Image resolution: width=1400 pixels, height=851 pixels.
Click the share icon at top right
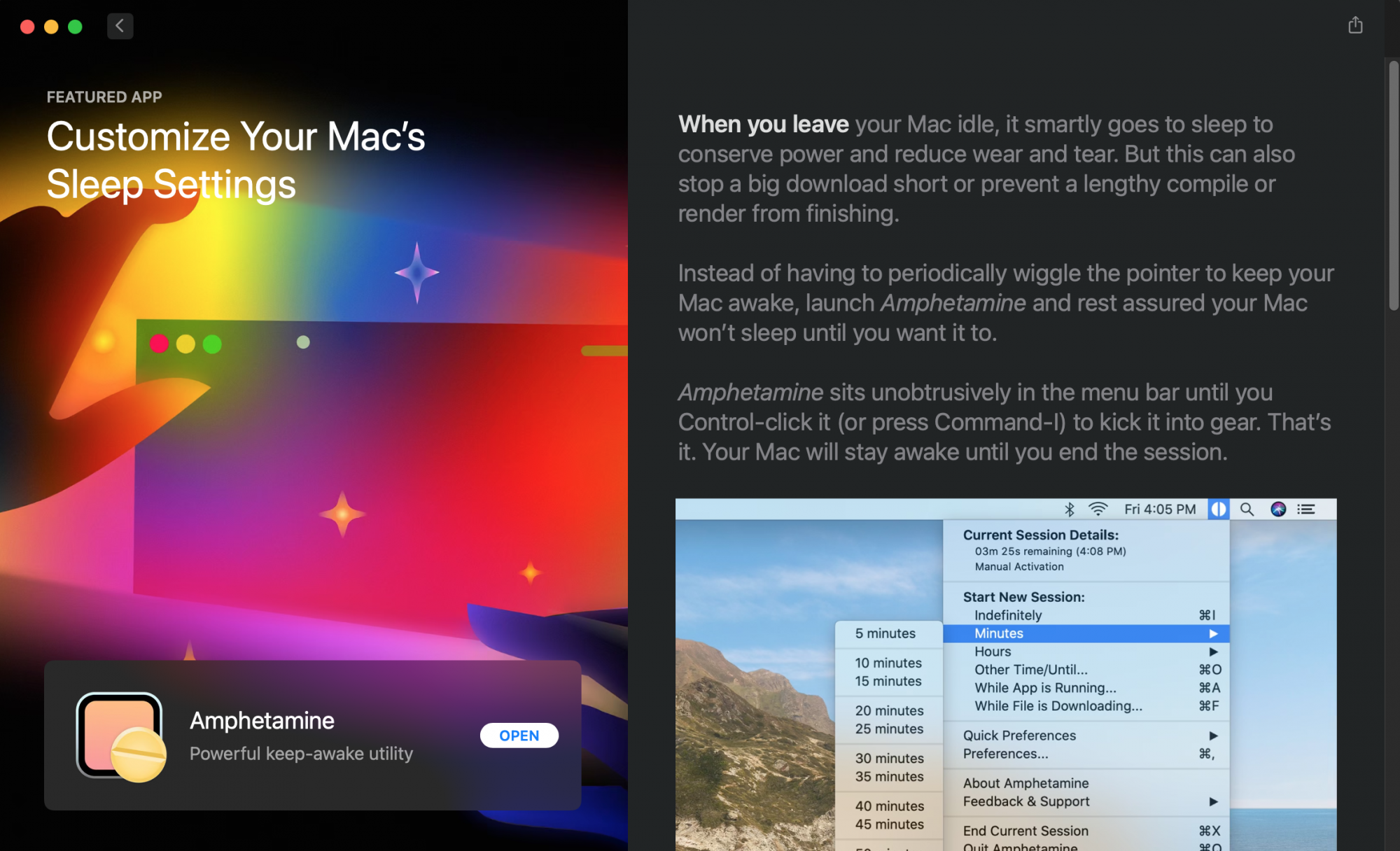tap(1355, 26)
